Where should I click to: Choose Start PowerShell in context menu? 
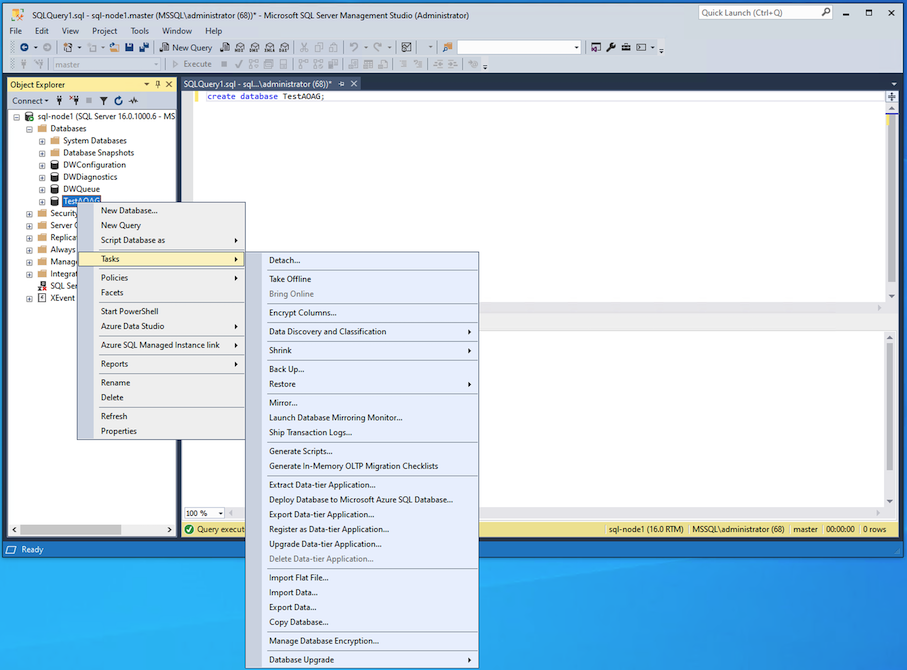click(161, 311)
